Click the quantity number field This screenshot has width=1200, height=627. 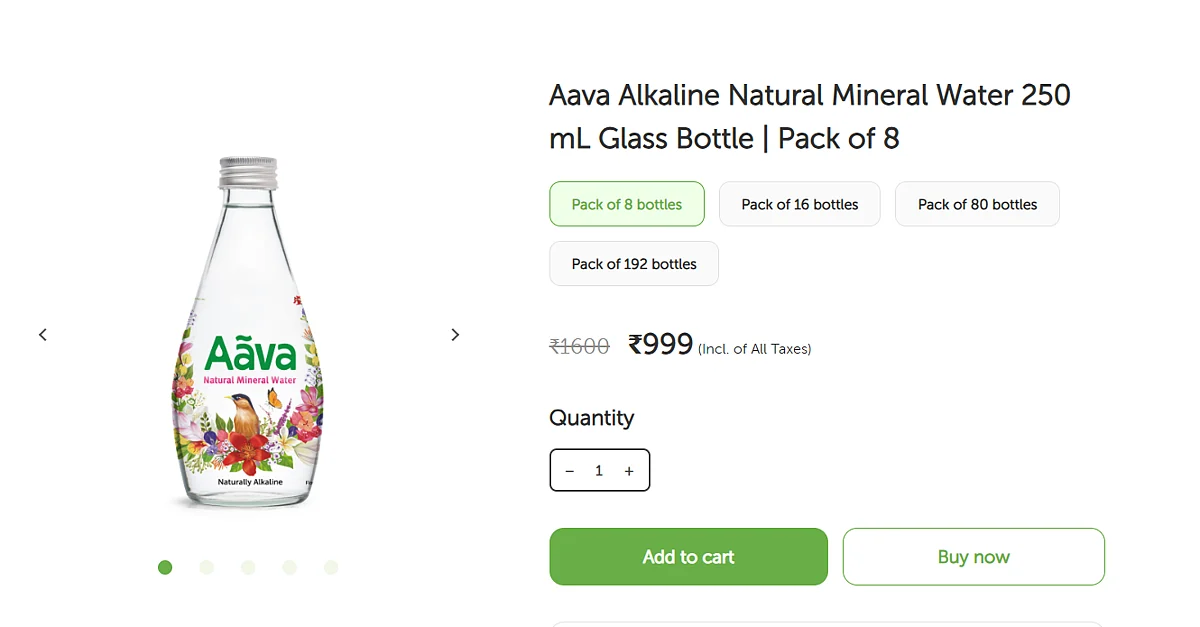599,471
